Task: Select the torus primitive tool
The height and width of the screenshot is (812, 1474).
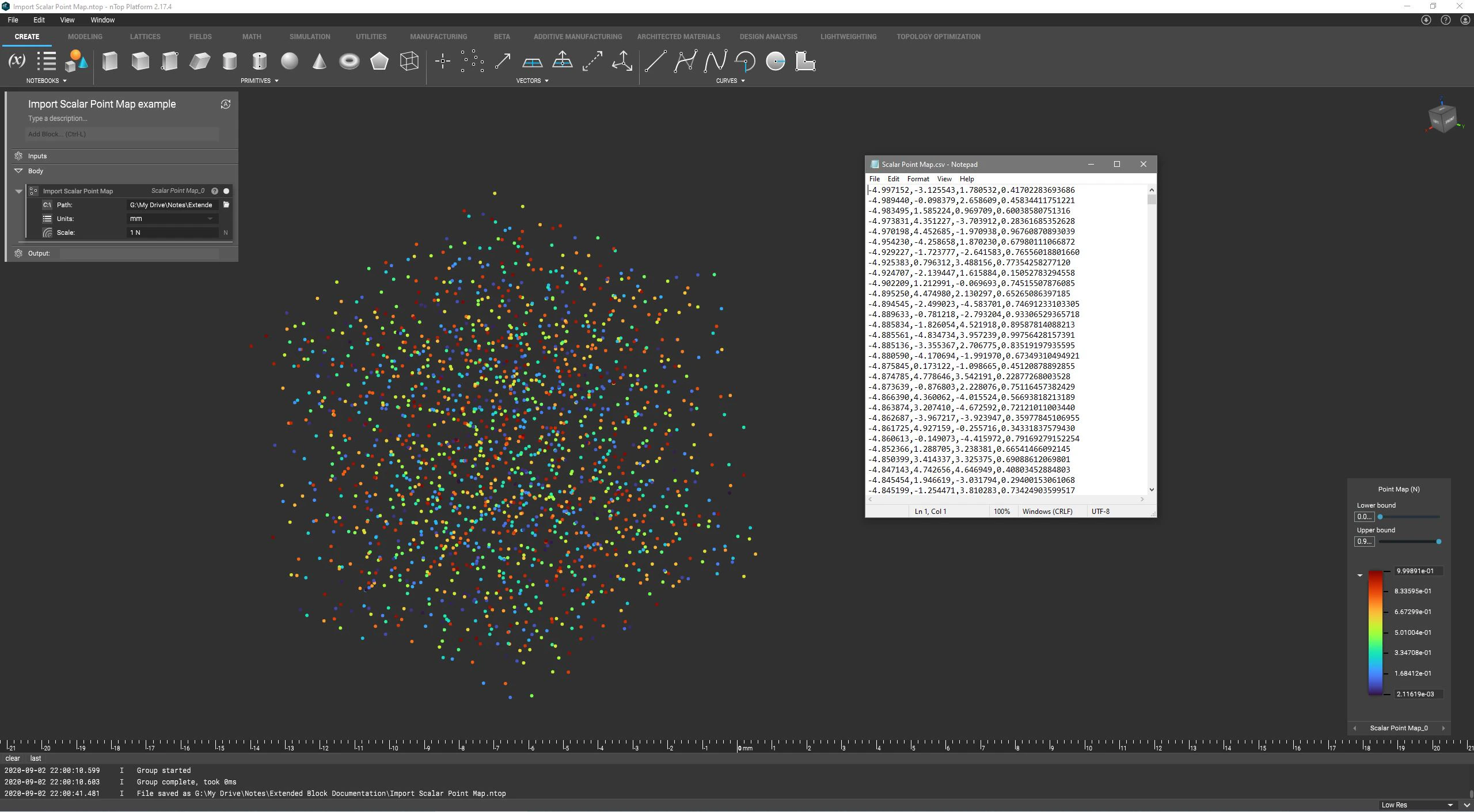Action: (349, 61)
